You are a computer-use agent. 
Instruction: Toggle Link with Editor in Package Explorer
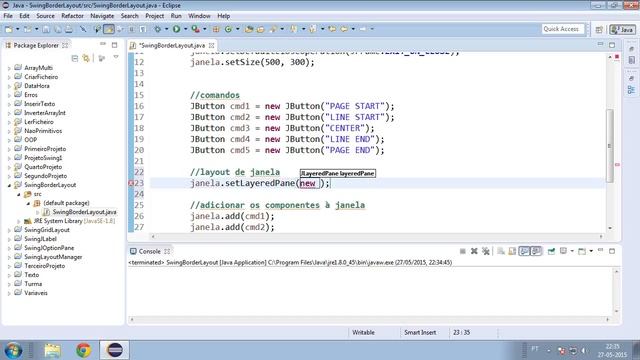pyautogui.click(x=86, y=58)
